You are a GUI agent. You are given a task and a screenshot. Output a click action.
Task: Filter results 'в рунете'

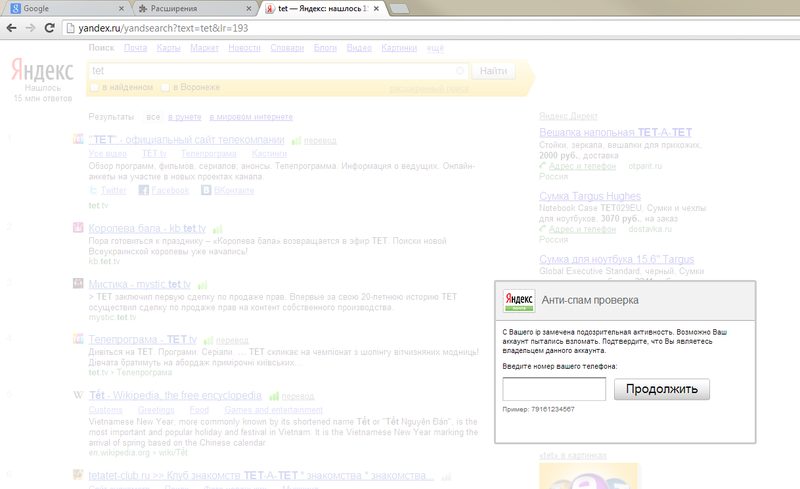[185, 117]
